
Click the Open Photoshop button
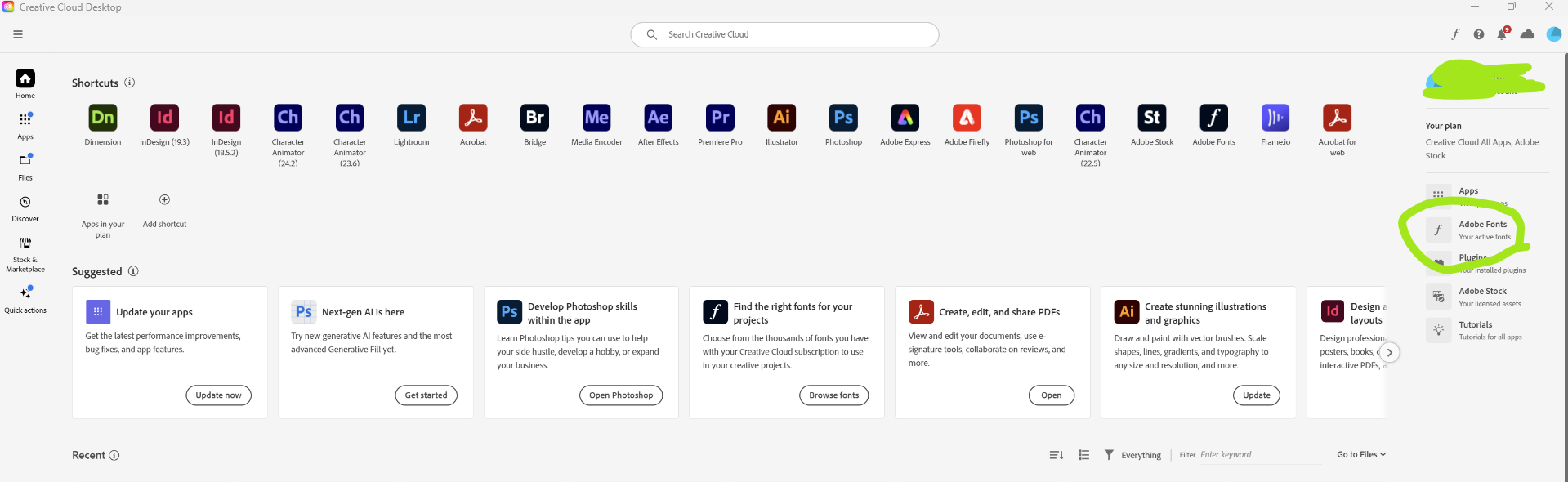click(621, 395)
